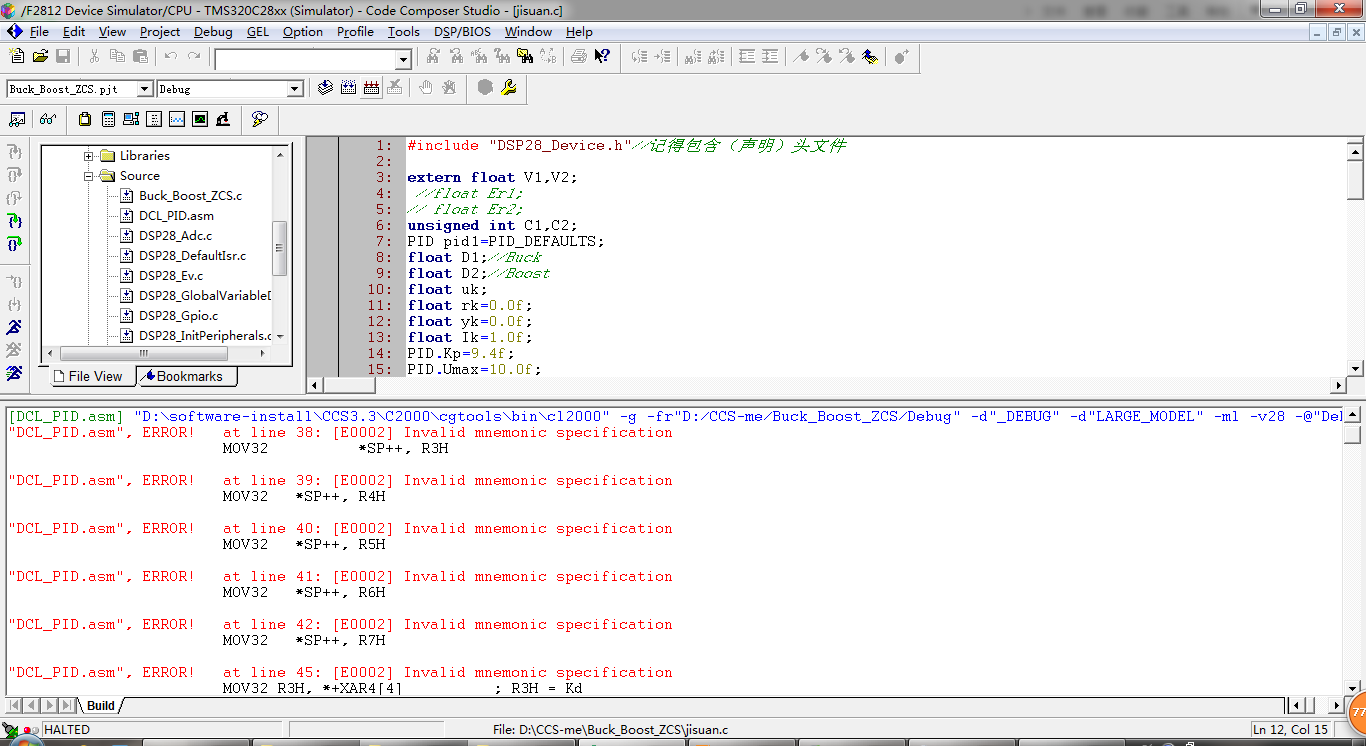Select DCL_PID.asm in the Source folder
The height and width of the screenshot is (746, 1366).
tap(176, 216)
